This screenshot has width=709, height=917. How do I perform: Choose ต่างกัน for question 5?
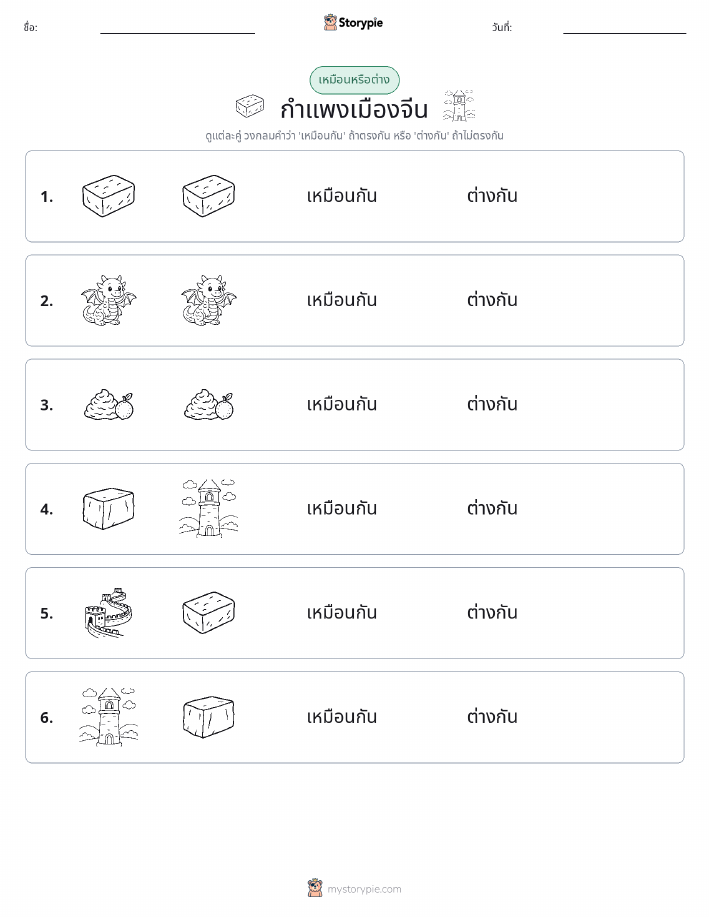coord(492,612)
